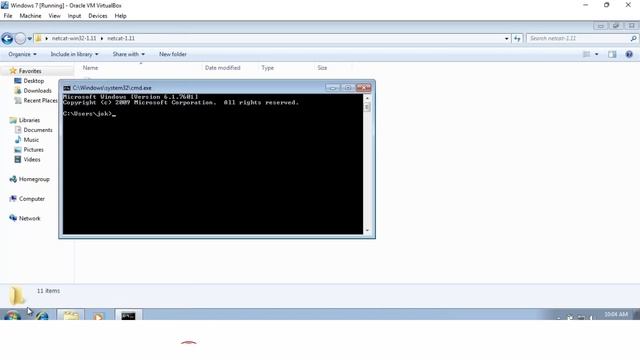The width and height of the screenshot is (640, 360).
Task: Expand the address bar history dropdown
Action: (x=507, y=39)
